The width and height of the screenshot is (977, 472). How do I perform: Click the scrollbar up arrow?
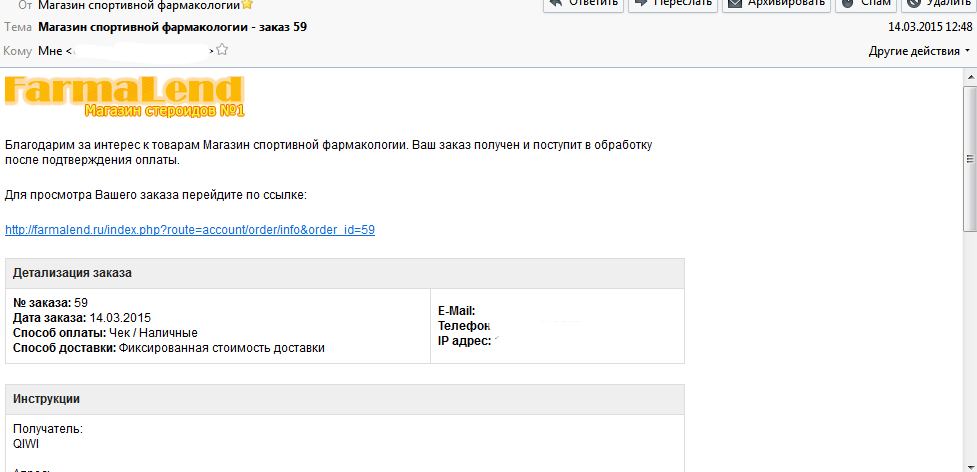coord(969,76)
